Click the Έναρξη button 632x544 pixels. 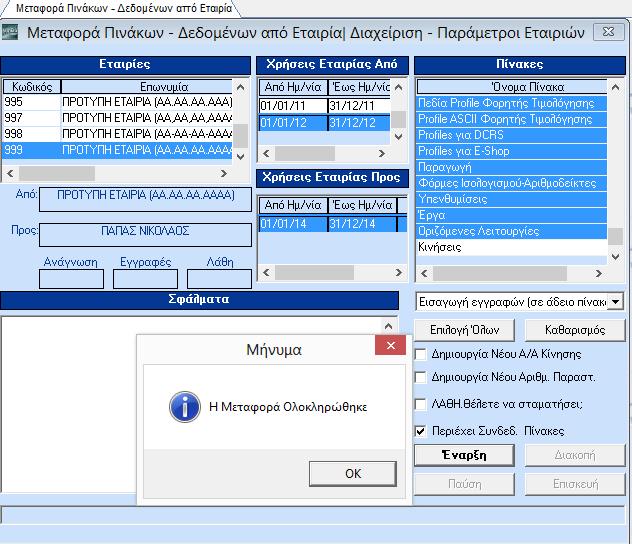[x=464, y=455]
